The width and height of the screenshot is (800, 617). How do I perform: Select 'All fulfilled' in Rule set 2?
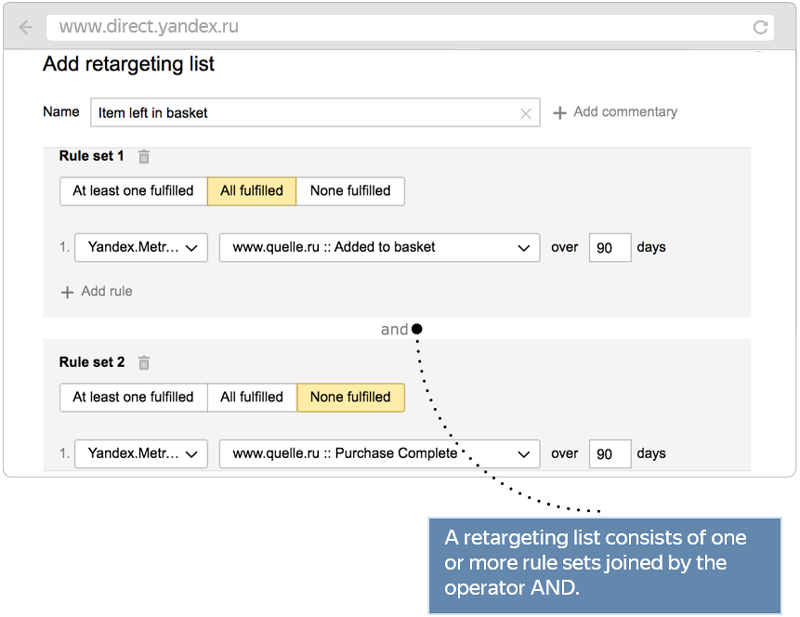click(x=252, y=397)
